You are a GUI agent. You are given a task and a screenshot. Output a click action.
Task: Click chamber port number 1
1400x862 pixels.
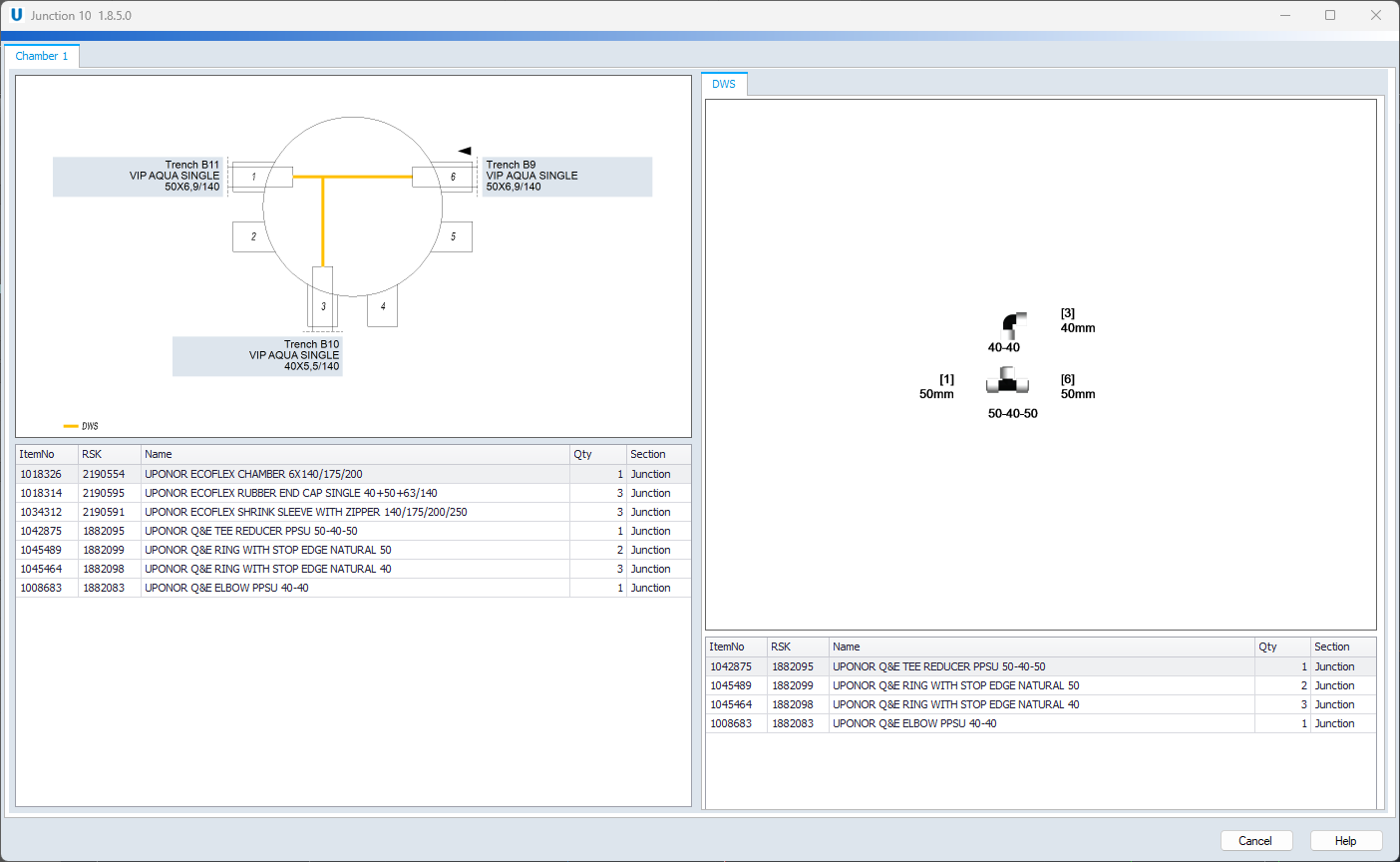253,177
